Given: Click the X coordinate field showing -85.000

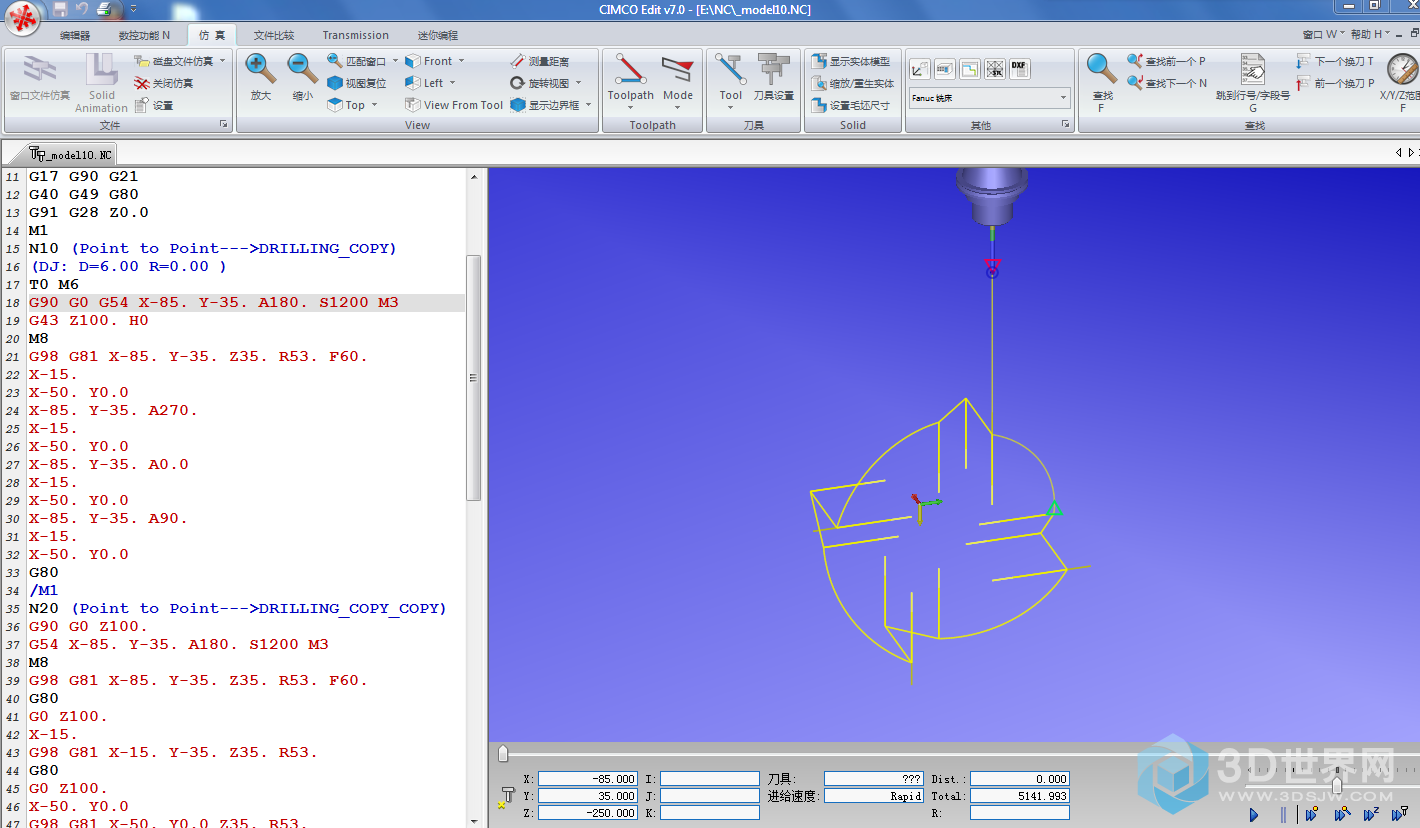Looking at the screenshot, I should pyautogui.click(x=588, y=779).
